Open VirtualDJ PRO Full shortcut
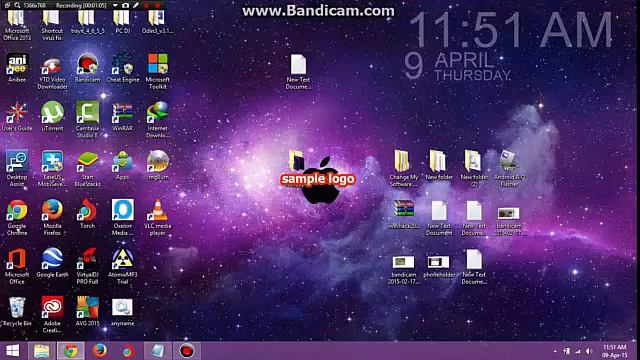The height and width of the screenshot is (360, 640). point(87,266)
